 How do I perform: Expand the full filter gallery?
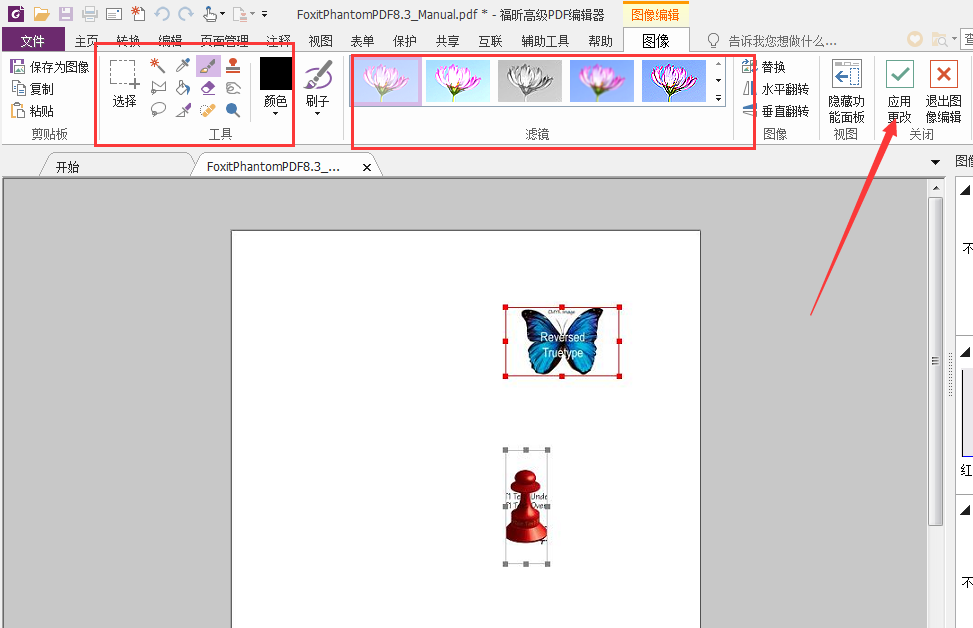pyautogui.click(x=719, y=98)
